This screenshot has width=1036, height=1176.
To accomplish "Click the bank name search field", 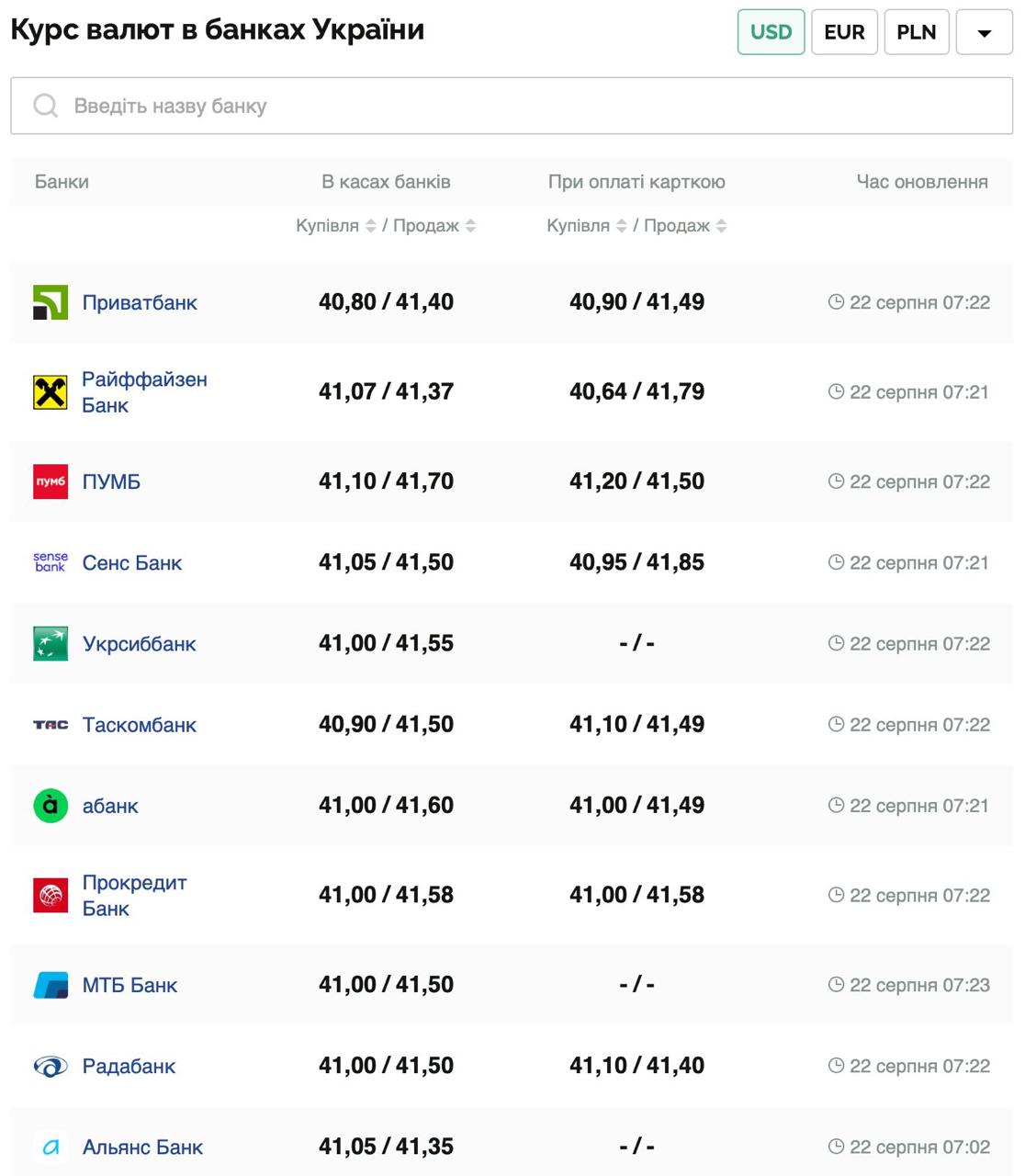I will click(533, 106).
